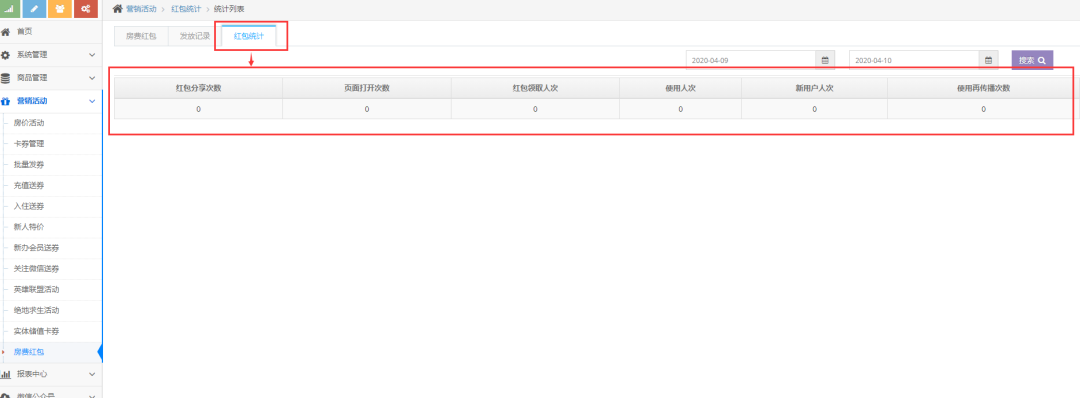
Task: Click the orange users shortcut icon
Action: coord(60,9)
